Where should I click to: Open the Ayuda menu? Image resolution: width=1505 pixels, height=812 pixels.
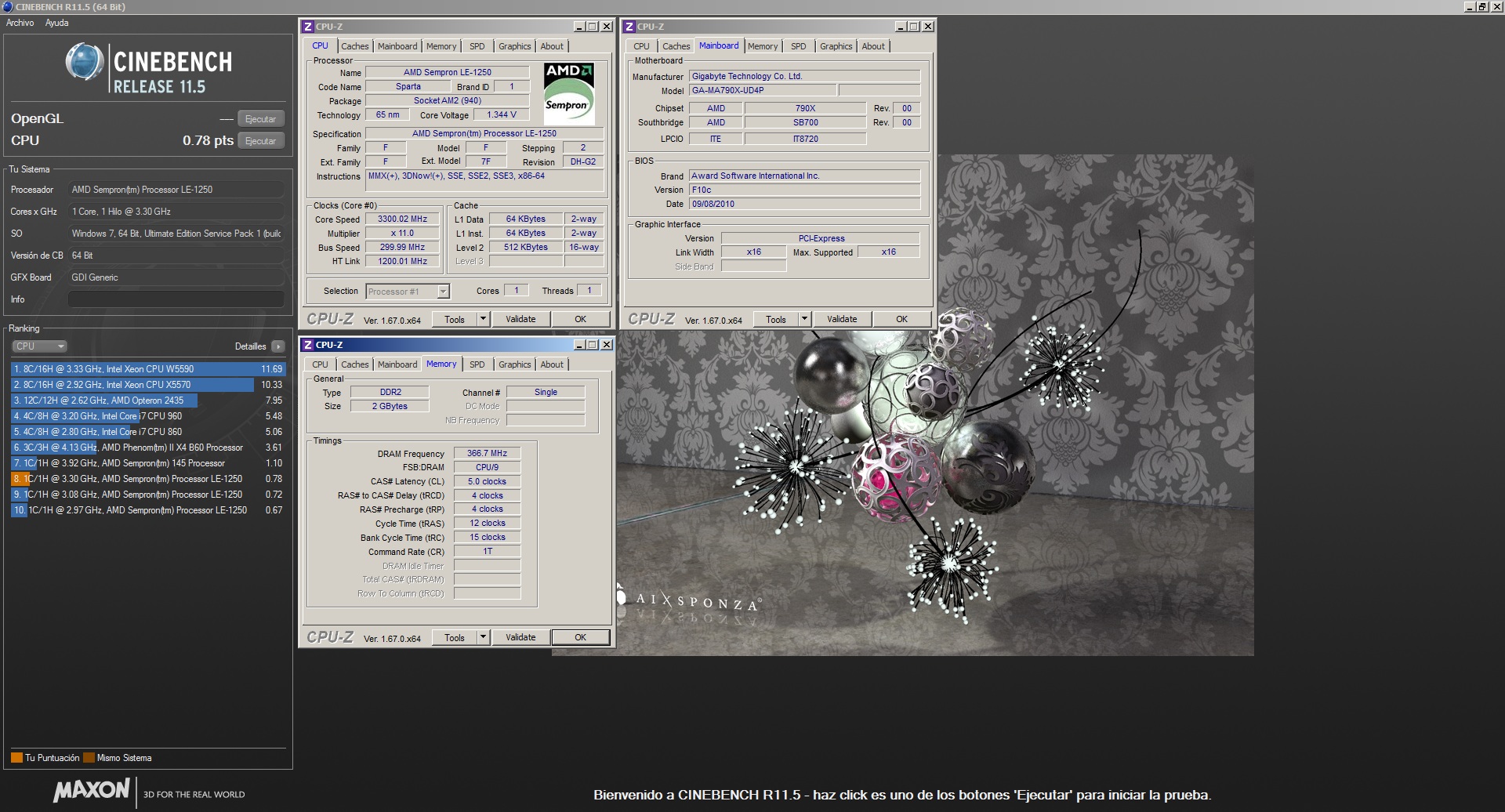coord(56,23)
